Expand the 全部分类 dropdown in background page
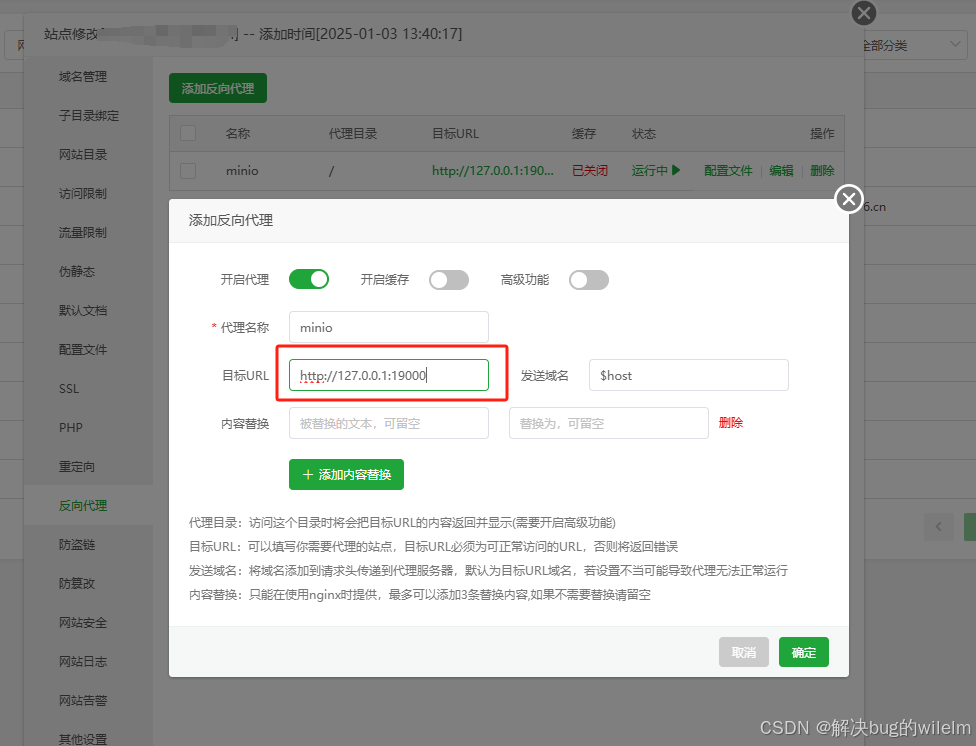 coord(915,45)
